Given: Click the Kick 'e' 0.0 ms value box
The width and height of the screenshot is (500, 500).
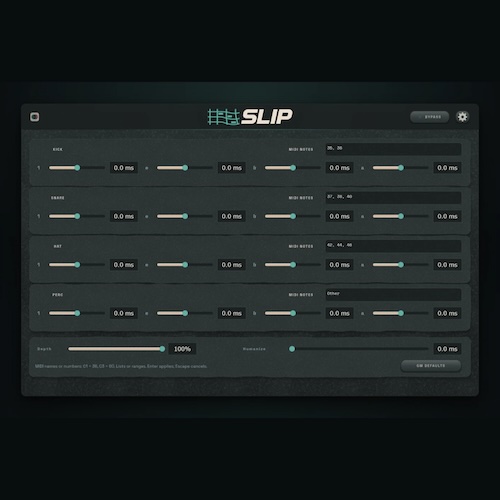Looking at the screenshot, I should point(232,168).
